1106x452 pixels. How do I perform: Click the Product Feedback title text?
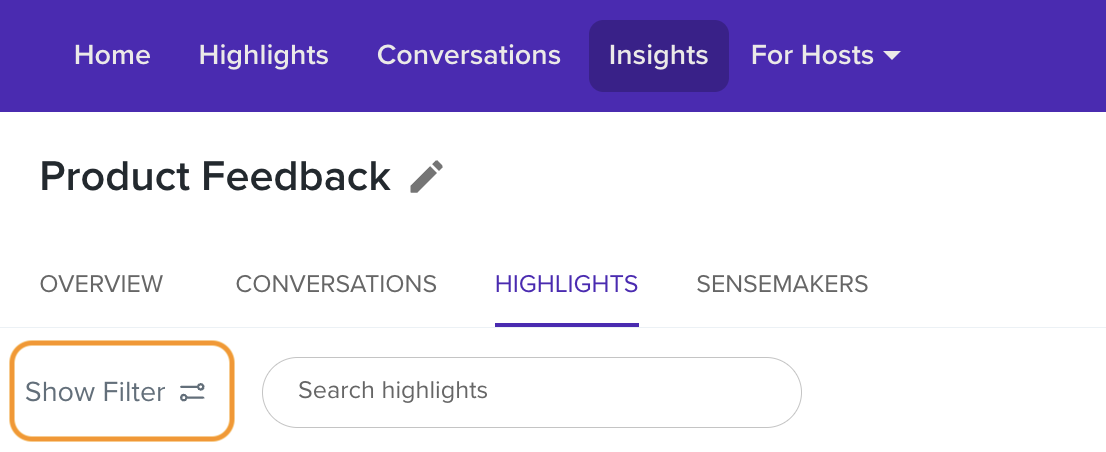coord(215,177)
